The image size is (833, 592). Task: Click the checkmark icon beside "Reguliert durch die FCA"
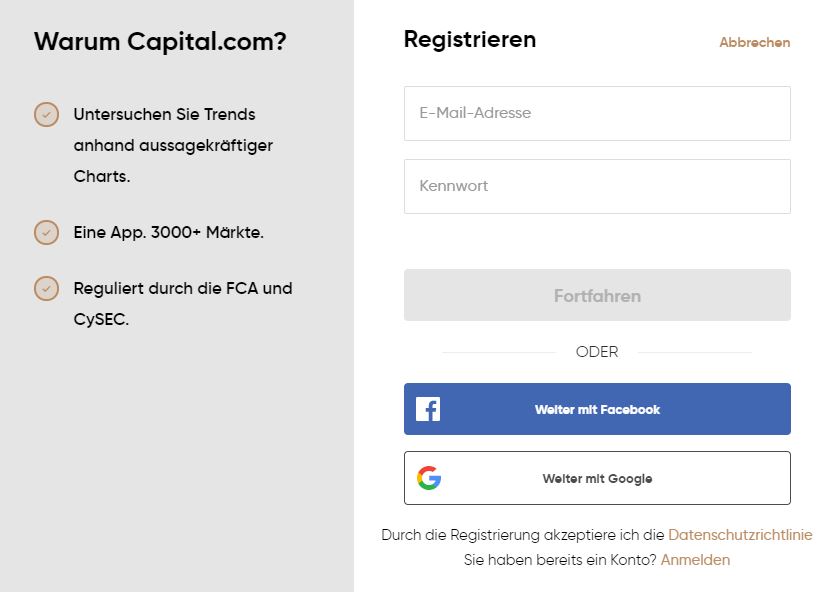46,289
